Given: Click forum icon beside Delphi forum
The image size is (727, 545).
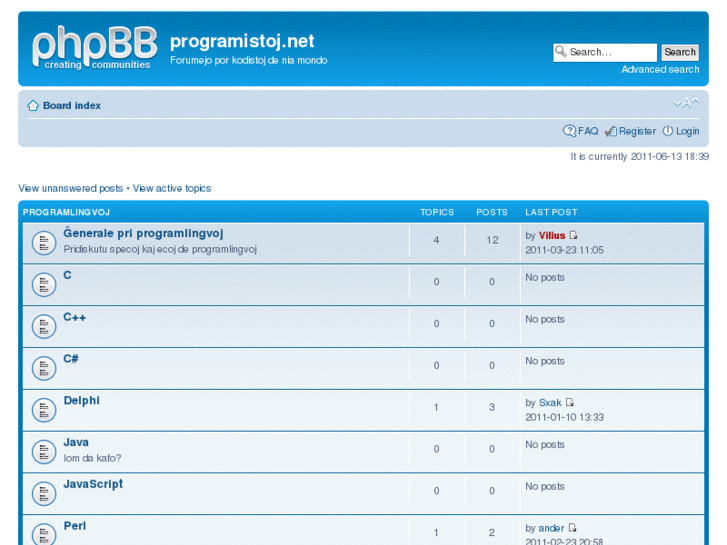Looking at the screenshot, I should click(x=44, y=410).
